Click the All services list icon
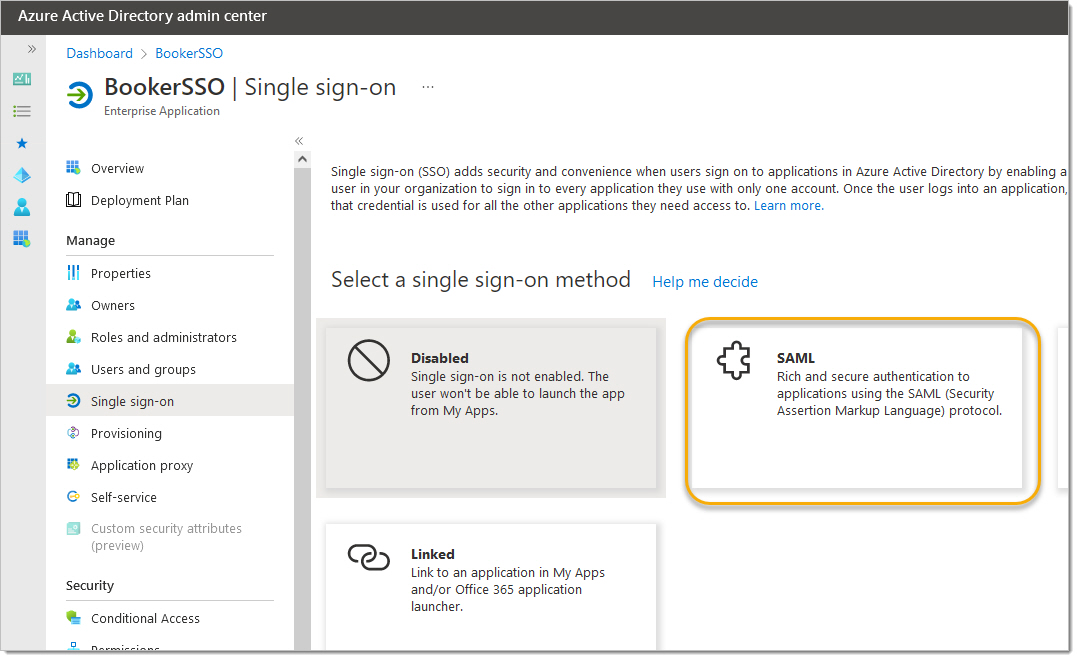Image resolution: width=1077 pixels, height=659 pixels. 22,111
